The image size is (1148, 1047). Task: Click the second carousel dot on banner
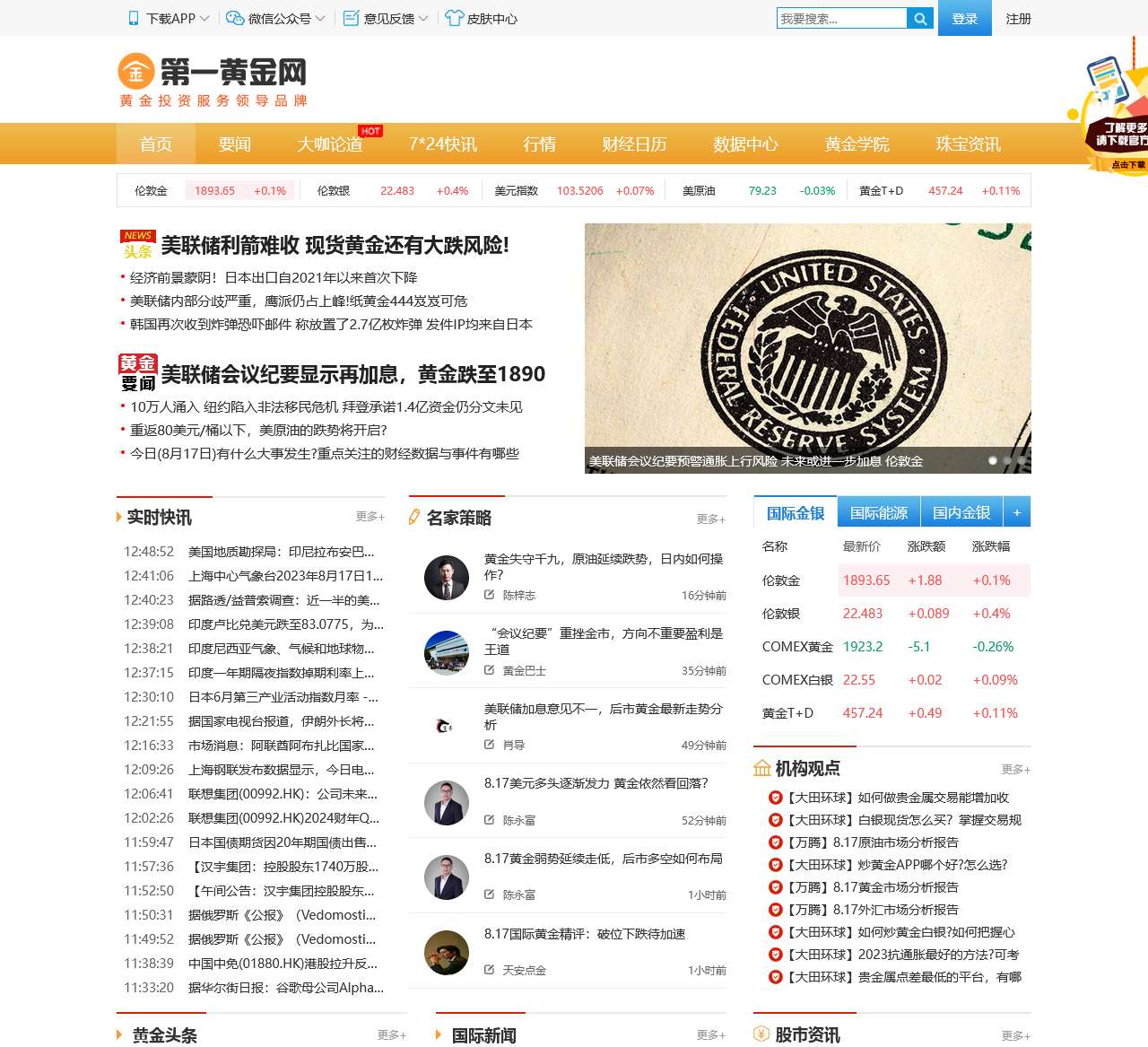tap(1007, 460)
